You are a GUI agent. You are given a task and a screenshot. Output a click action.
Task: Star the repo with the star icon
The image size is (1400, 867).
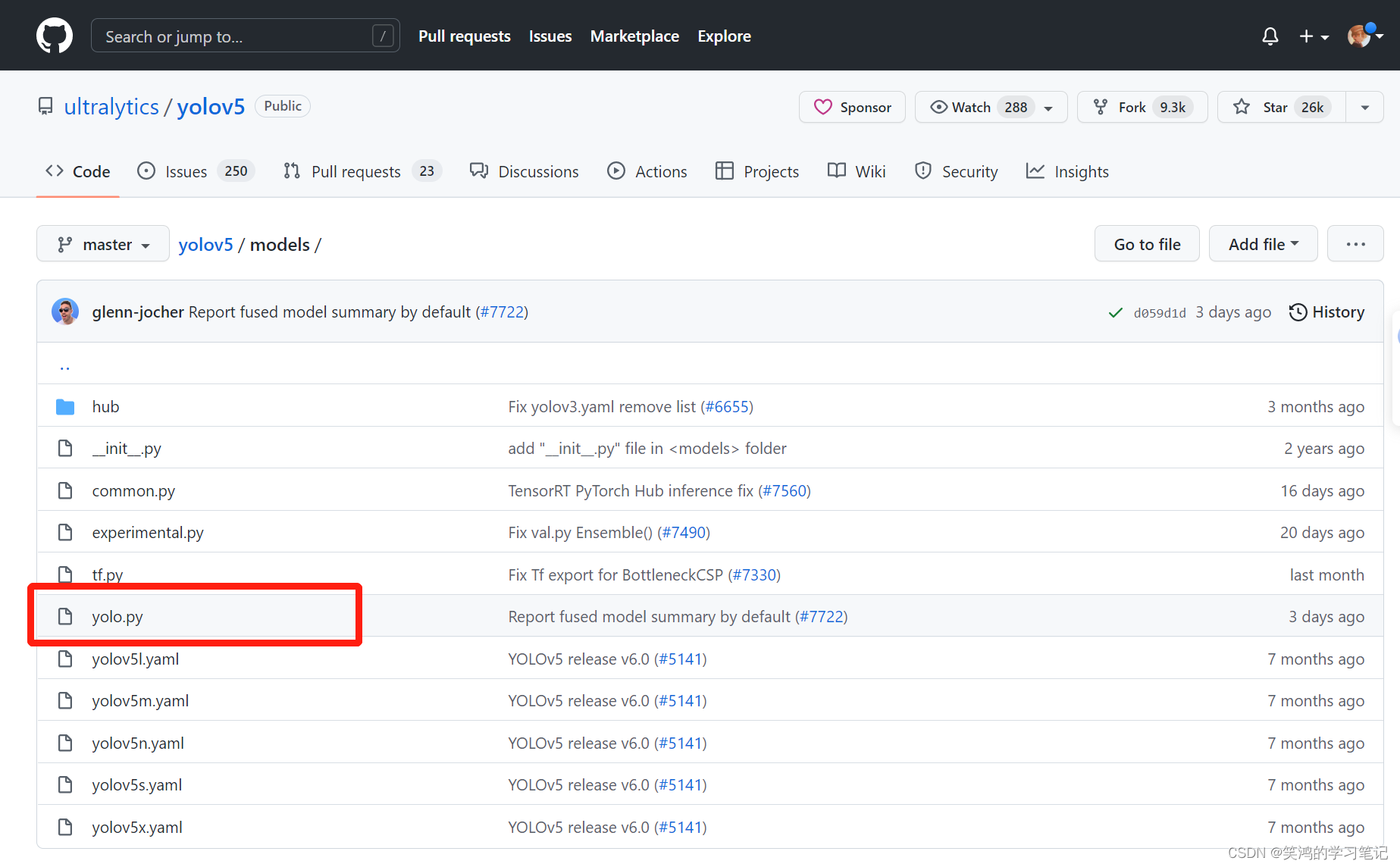click(1241, 107)
